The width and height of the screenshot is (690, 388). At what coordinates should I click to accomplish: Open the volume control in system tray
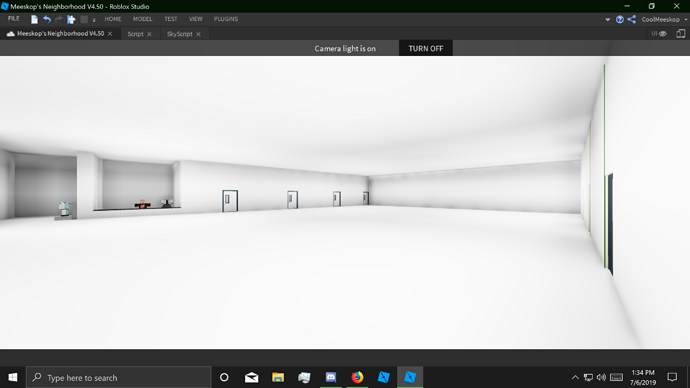click(x=602, y=377)
